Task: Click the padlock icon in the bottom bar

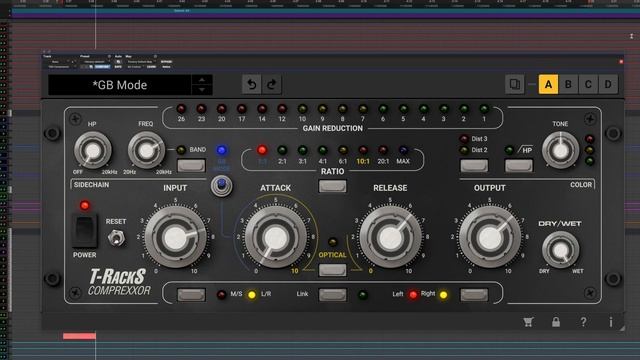Action: 556,322
